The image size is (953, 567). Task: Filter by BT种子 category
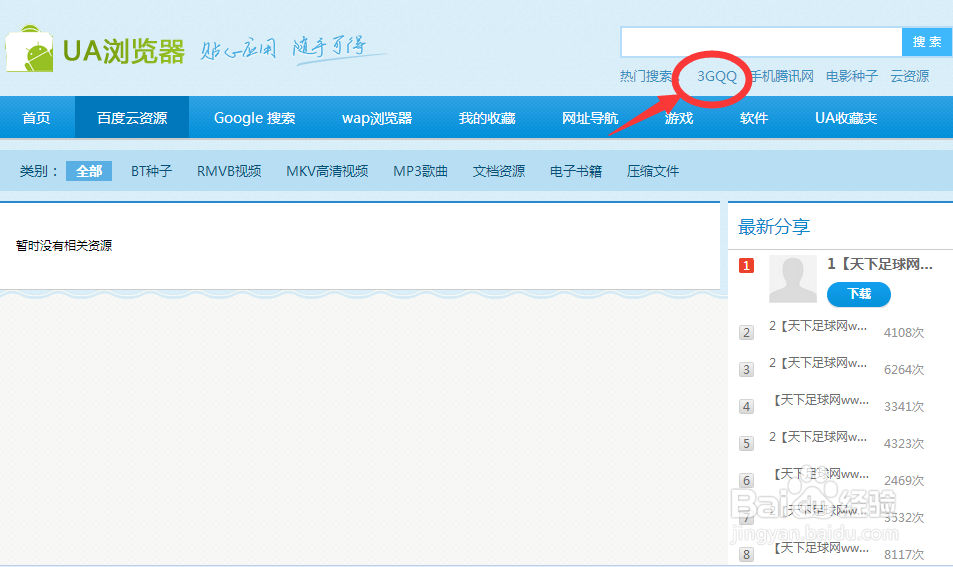(x=151, y=171)
